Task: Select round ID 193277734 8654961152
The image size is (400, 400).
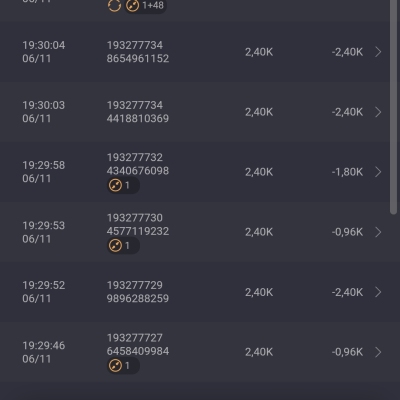Action: (x=138, y=52)
